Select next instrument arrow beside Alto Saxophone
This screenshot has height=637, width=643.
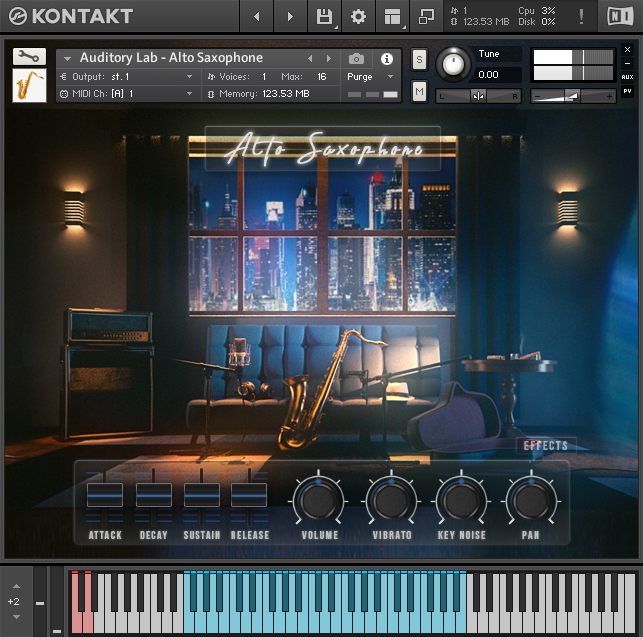click(x=328, y=59)
